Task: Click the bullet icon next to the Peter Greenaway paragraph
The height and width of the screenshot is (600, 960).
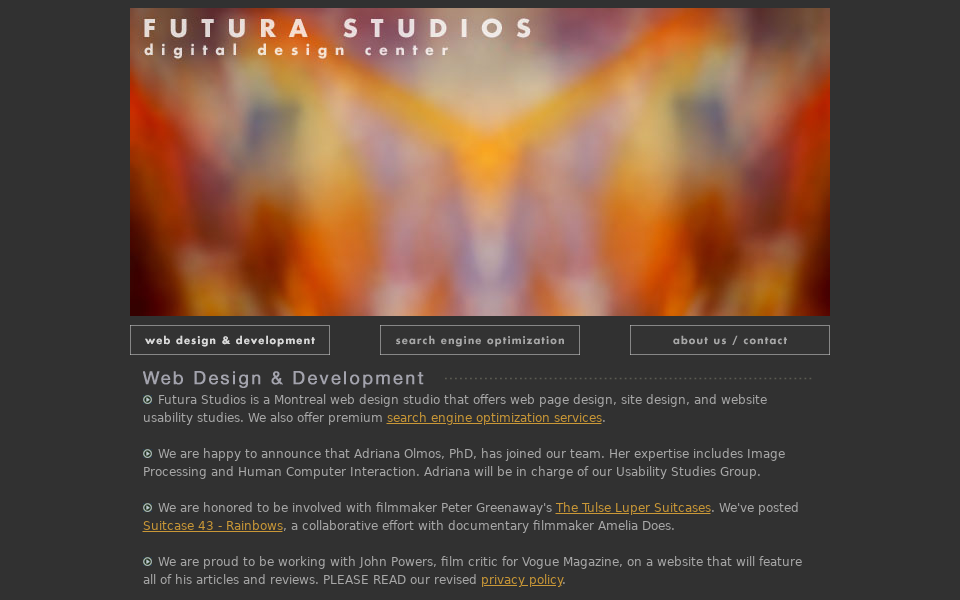Action: click(147, 507)
